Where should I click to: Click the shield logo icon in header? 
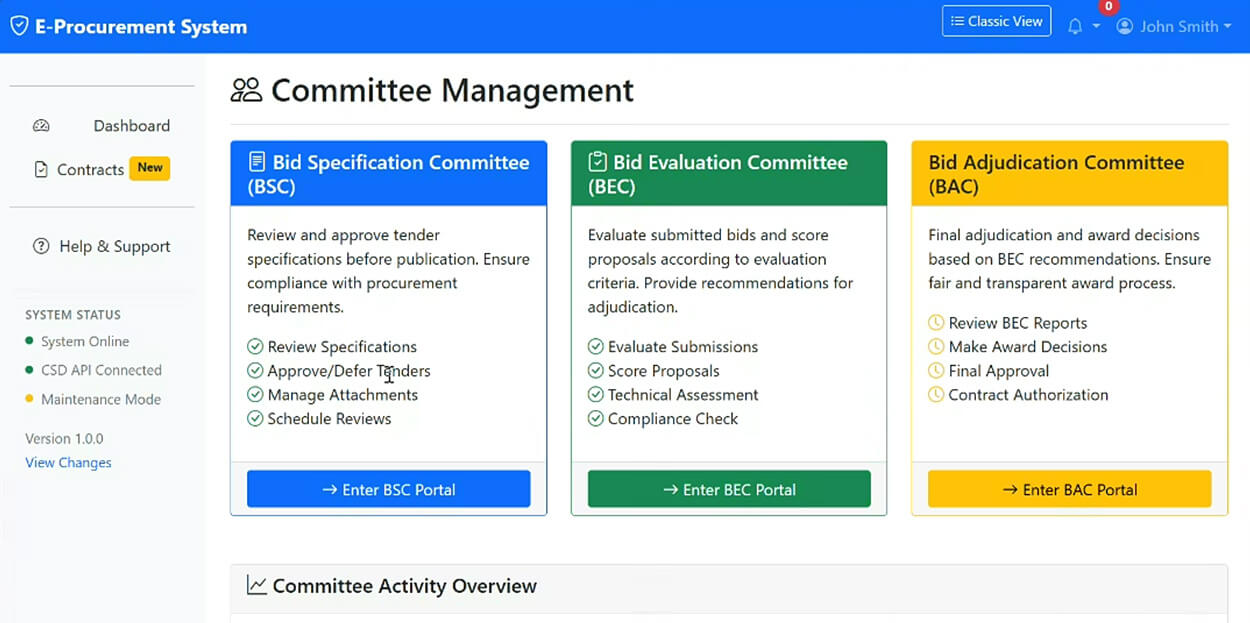pyautogui.click(x=19, y=27)
